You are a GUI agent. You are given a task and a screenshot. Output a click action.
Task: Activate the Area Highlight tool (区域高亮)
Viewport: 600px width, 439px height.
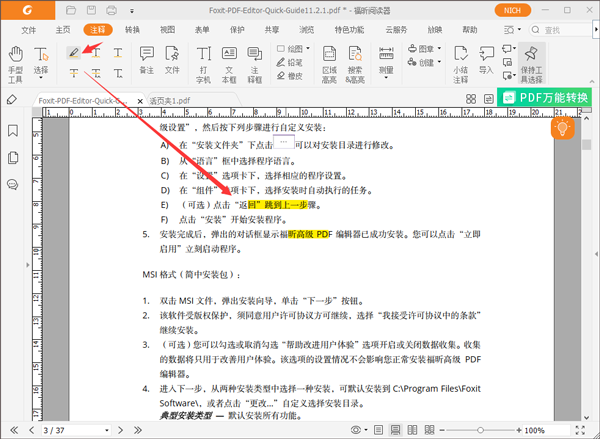[x=329, y=60]
